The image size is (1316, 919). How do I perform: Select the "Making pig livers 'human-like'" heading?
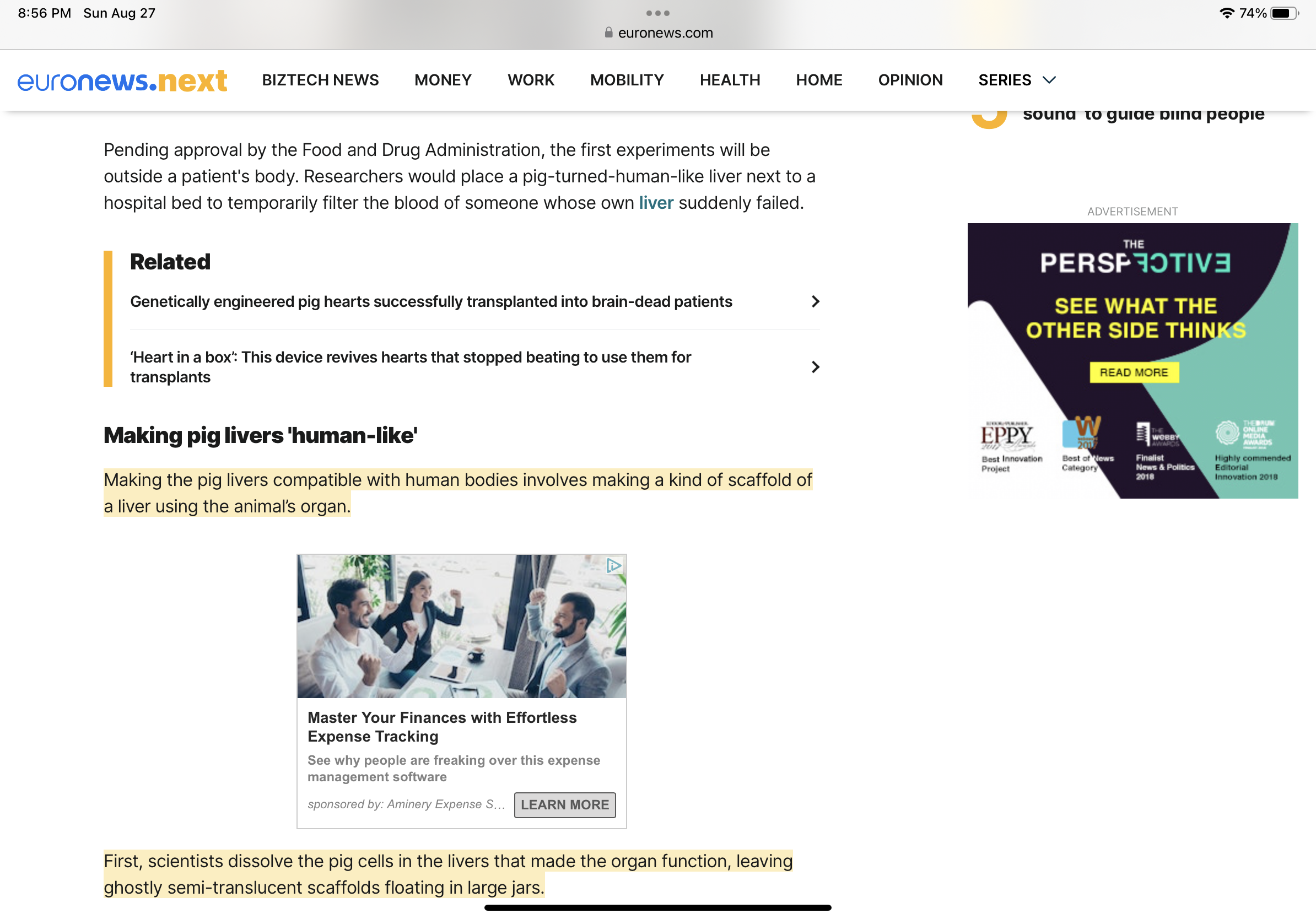pyautogui.click(x=260, y=435)
